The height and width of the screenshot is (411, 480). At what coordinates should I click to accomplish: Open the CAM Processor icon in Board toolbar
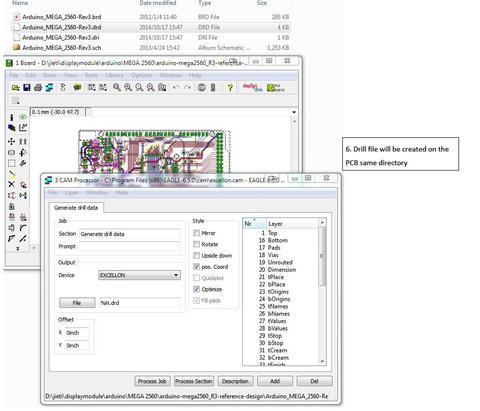(49, 88)
